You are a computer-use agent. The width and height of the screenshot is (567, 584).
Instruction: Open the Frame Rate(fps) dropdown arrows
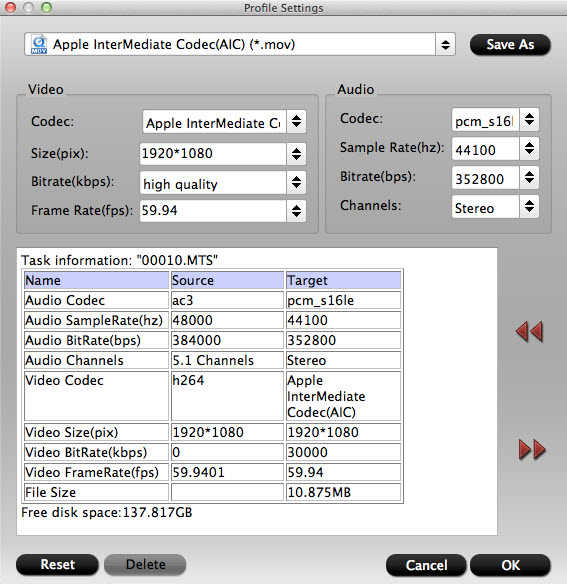(297, 211)
